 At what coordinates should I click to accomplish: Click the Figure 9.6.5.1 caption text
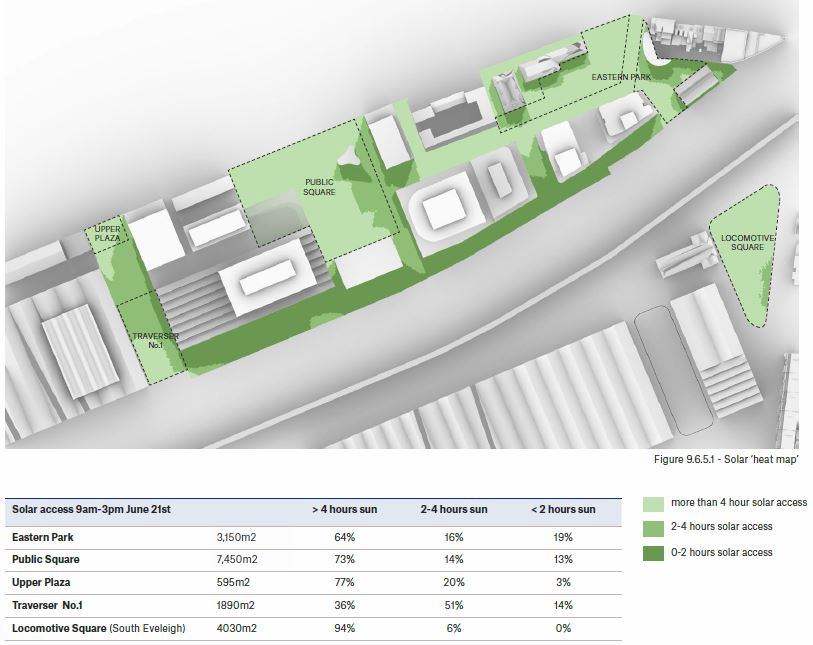[725, 461]
